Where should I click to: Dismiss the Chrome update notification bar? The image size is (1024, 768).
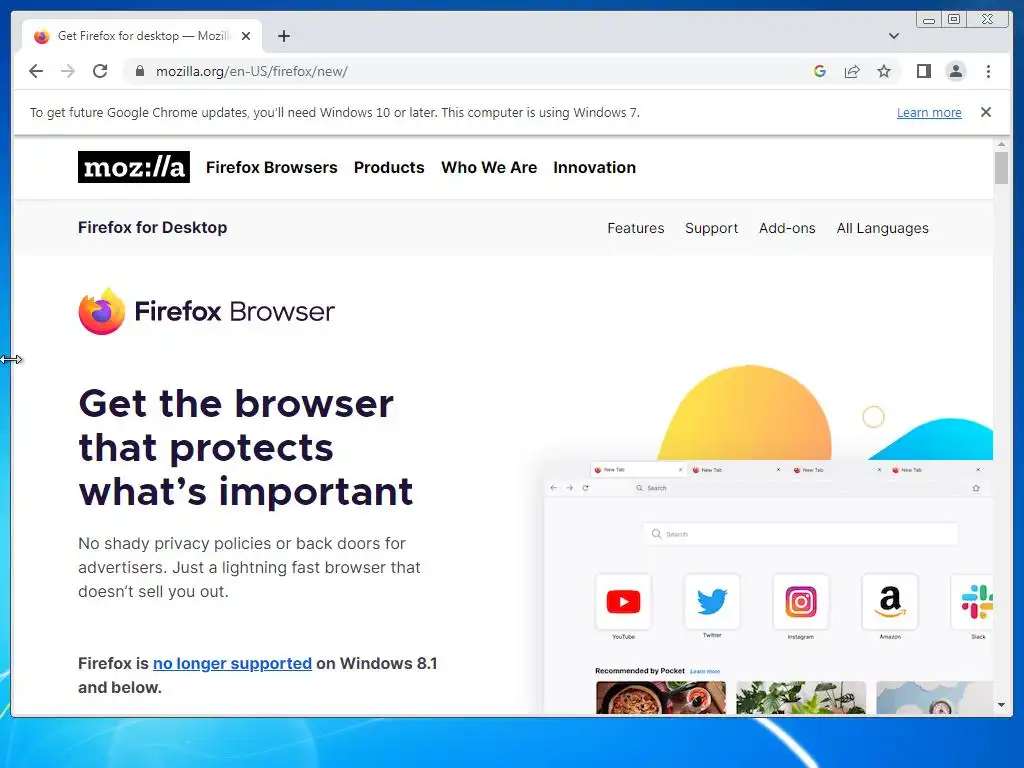pyautogui.click(x=986, y=112)
